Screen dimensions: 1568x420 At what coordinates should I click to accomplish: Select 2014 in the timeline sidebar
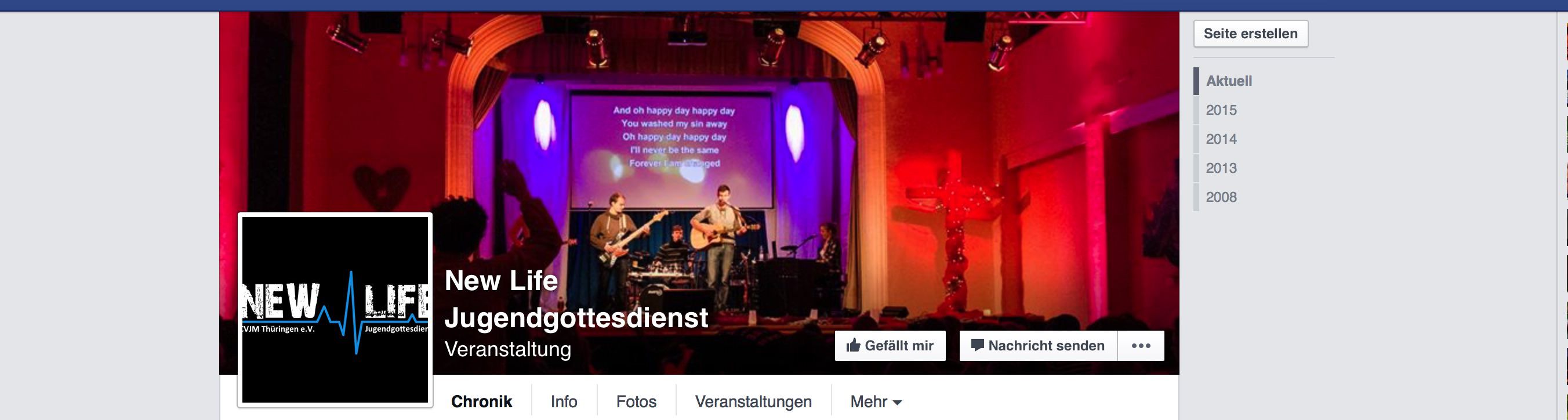point(1221,139)
